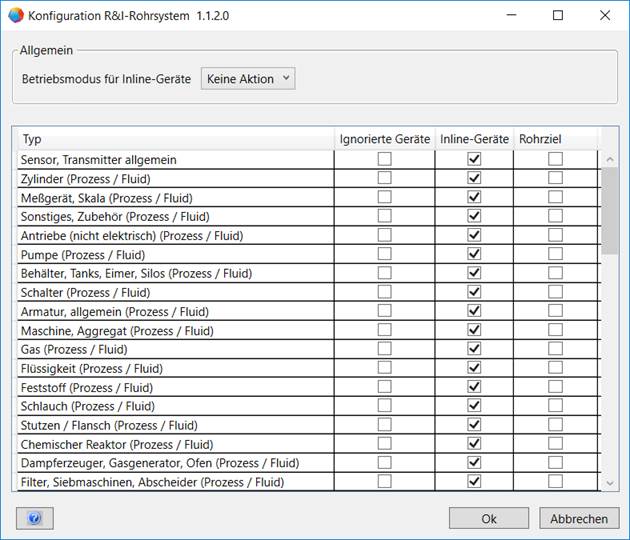Select the 'Sensor, Transmitter allgemein' row text
Screen dimensions: 630x540
[98, 160]
